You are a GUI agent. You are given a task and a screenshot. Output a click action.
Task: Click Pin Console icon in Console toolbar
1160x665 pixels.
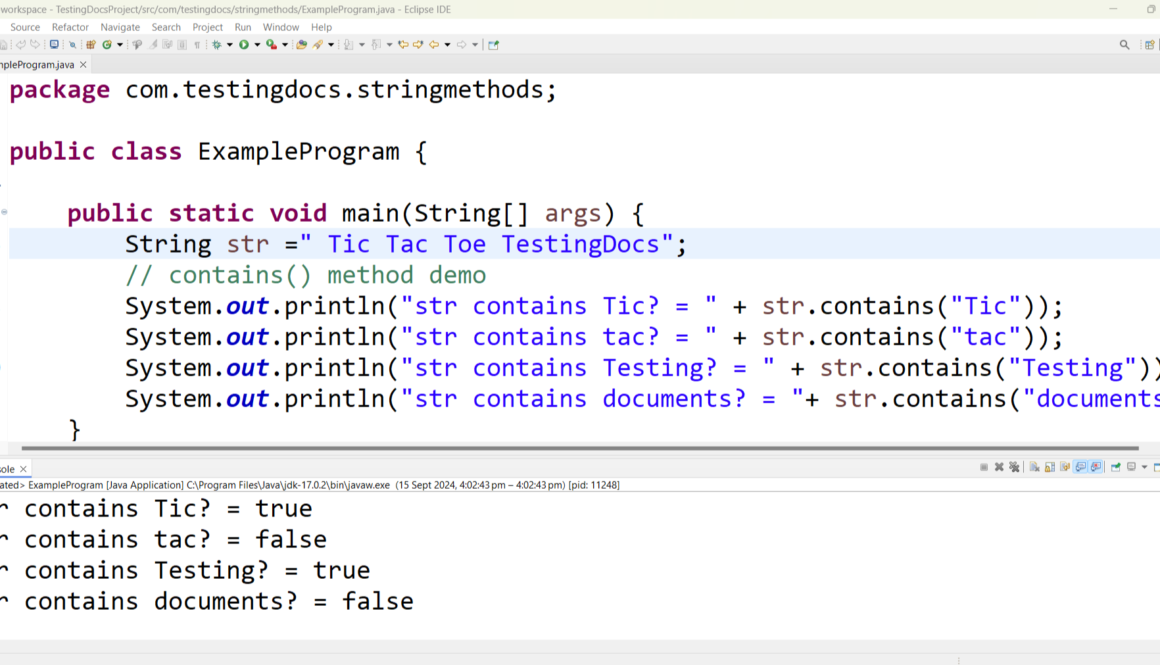click(1115, 467)
